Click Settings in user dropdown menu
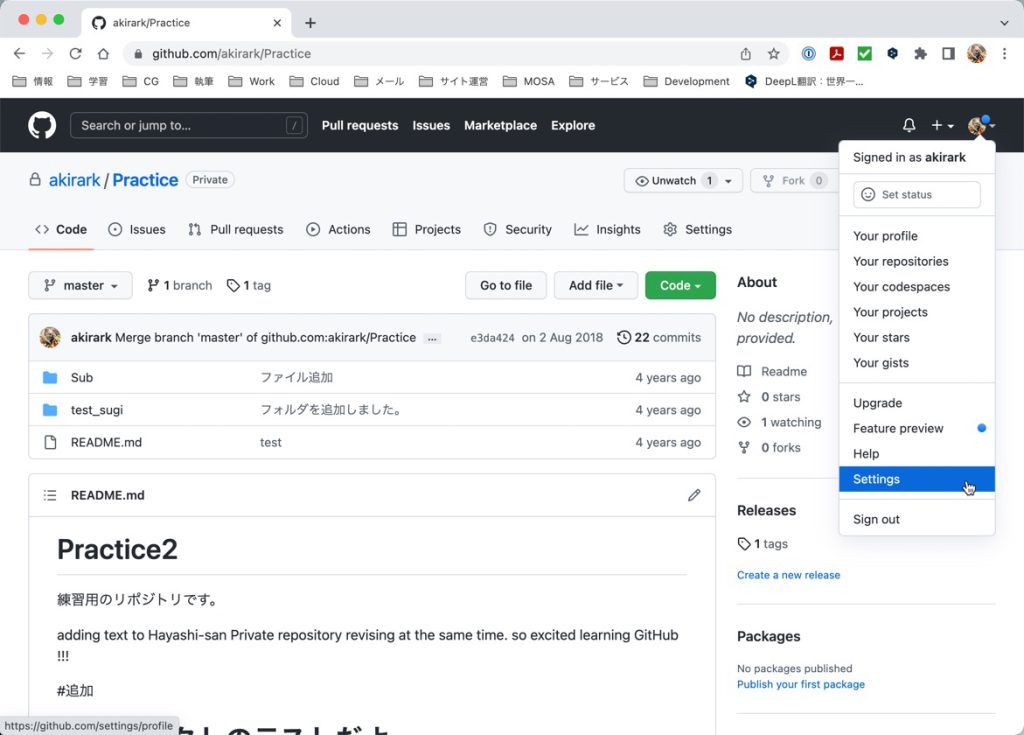1024x735 pixels. [x=917, y=479]
